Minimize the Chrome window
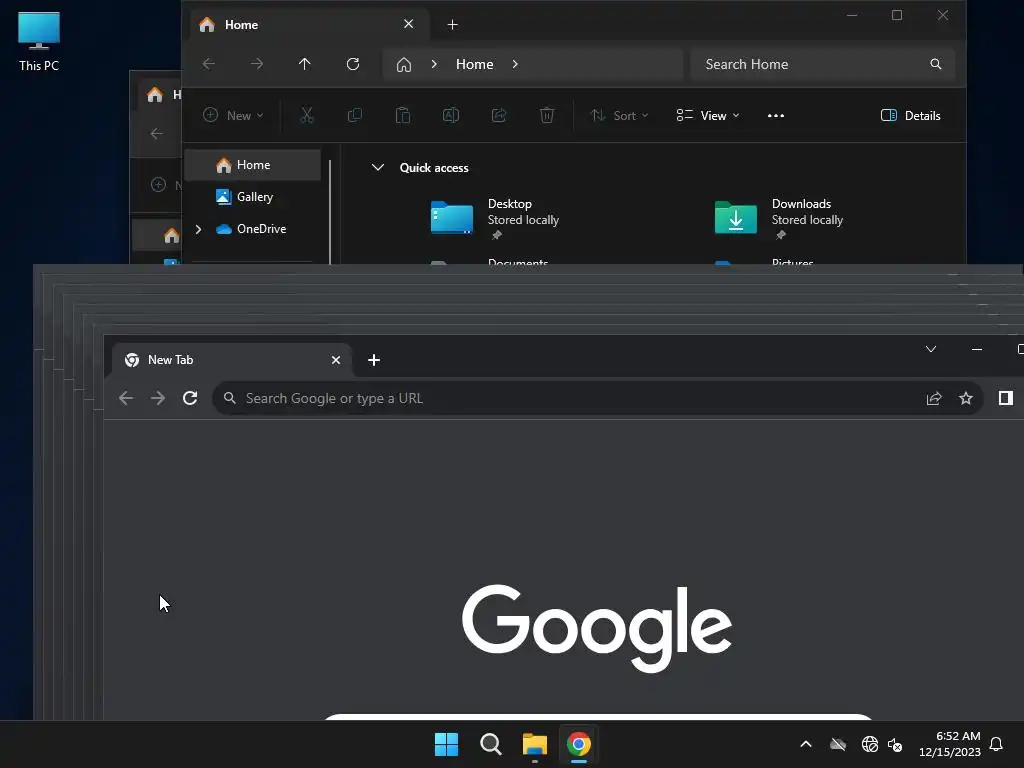Viewport: 1024px width, 768px height. (977, 350)
